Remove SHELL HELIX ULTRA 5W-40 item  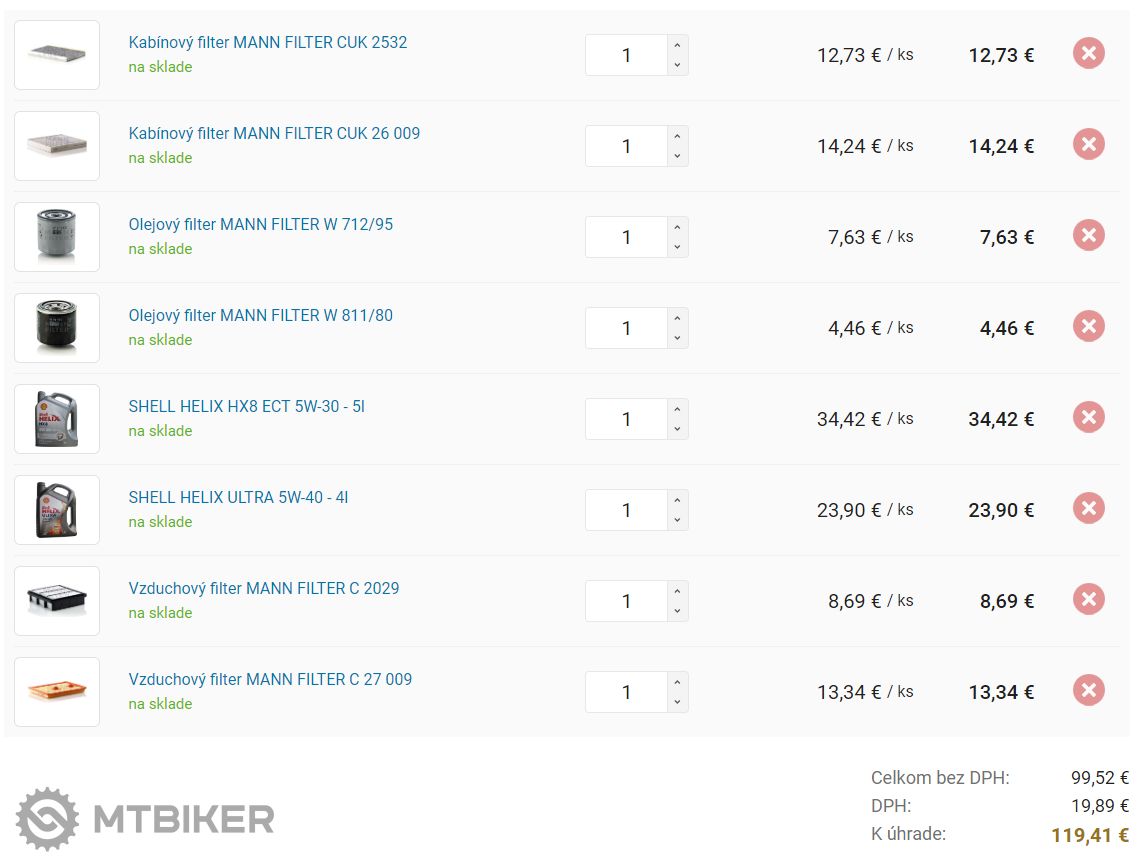pyautogui.click(x=1088, y=508)
